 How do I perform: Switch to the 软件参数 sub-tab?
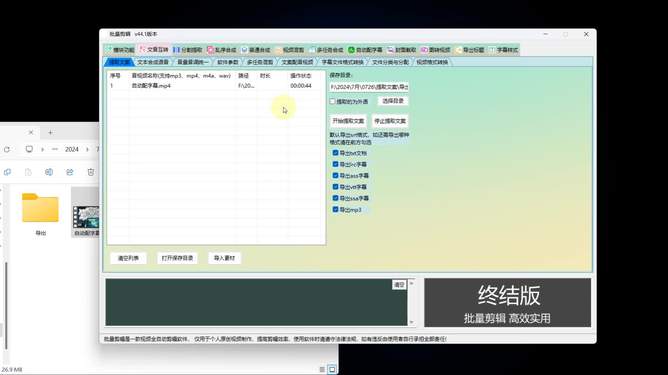click(227, 62)
